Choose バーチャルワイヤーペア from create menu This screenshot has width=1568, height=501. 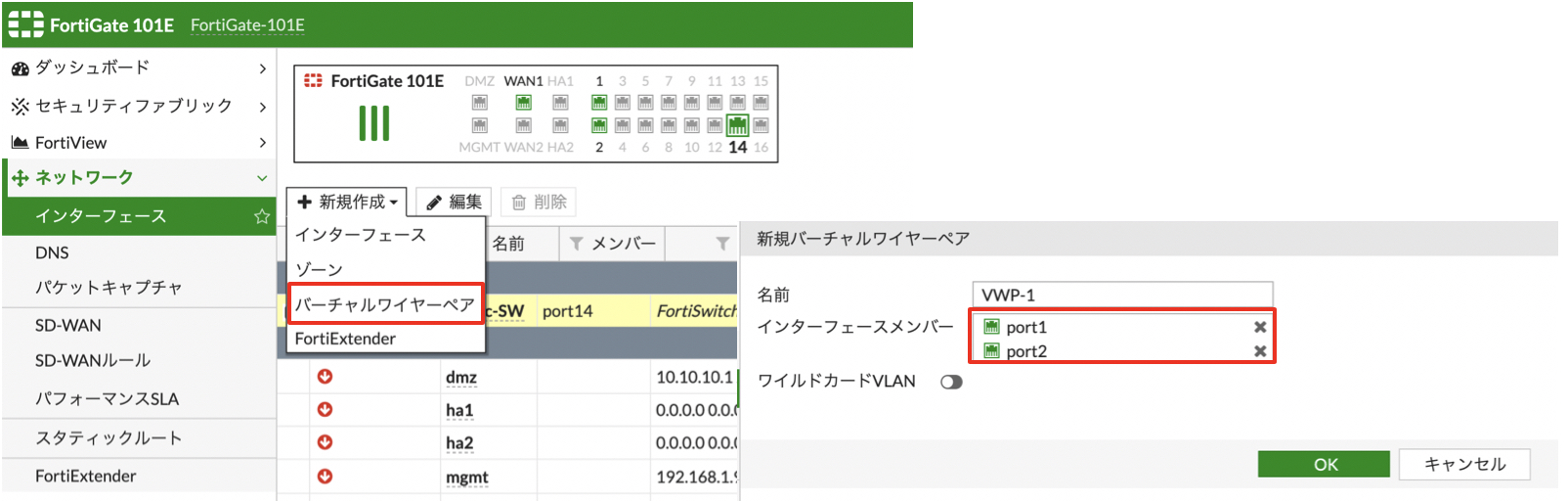pos(385,304)
